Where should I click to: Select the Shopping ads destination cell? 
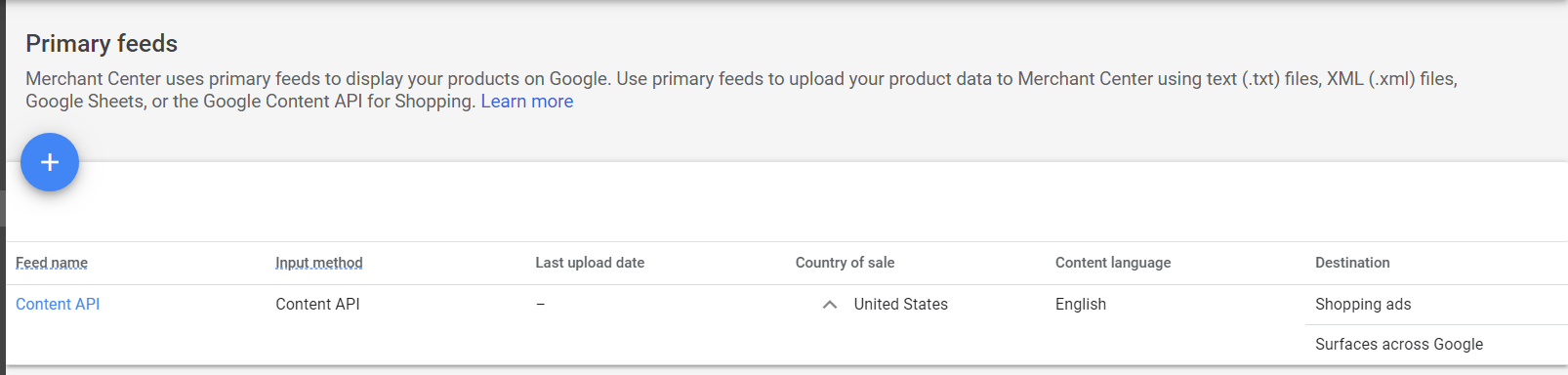[x=1363, y=305]
